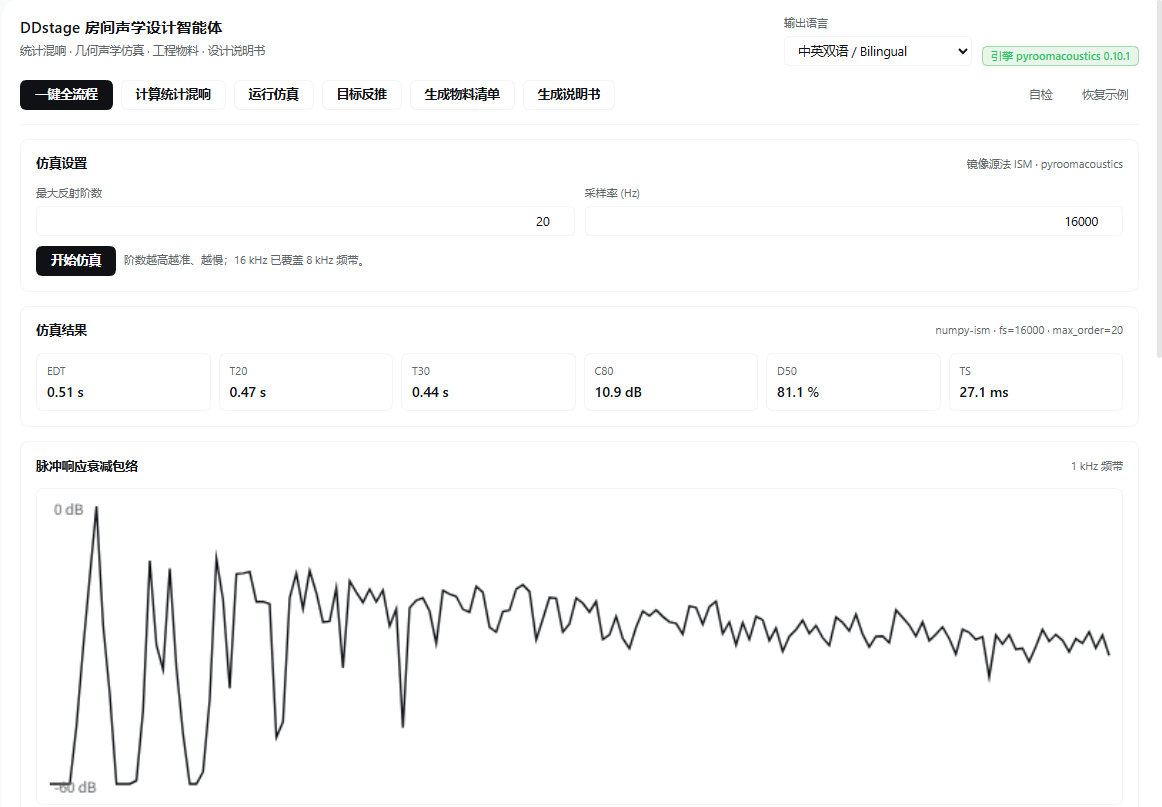Screen dimensions: 1162x807
Task: Click the 仿真结果 section heading
Action: point(62,330)
